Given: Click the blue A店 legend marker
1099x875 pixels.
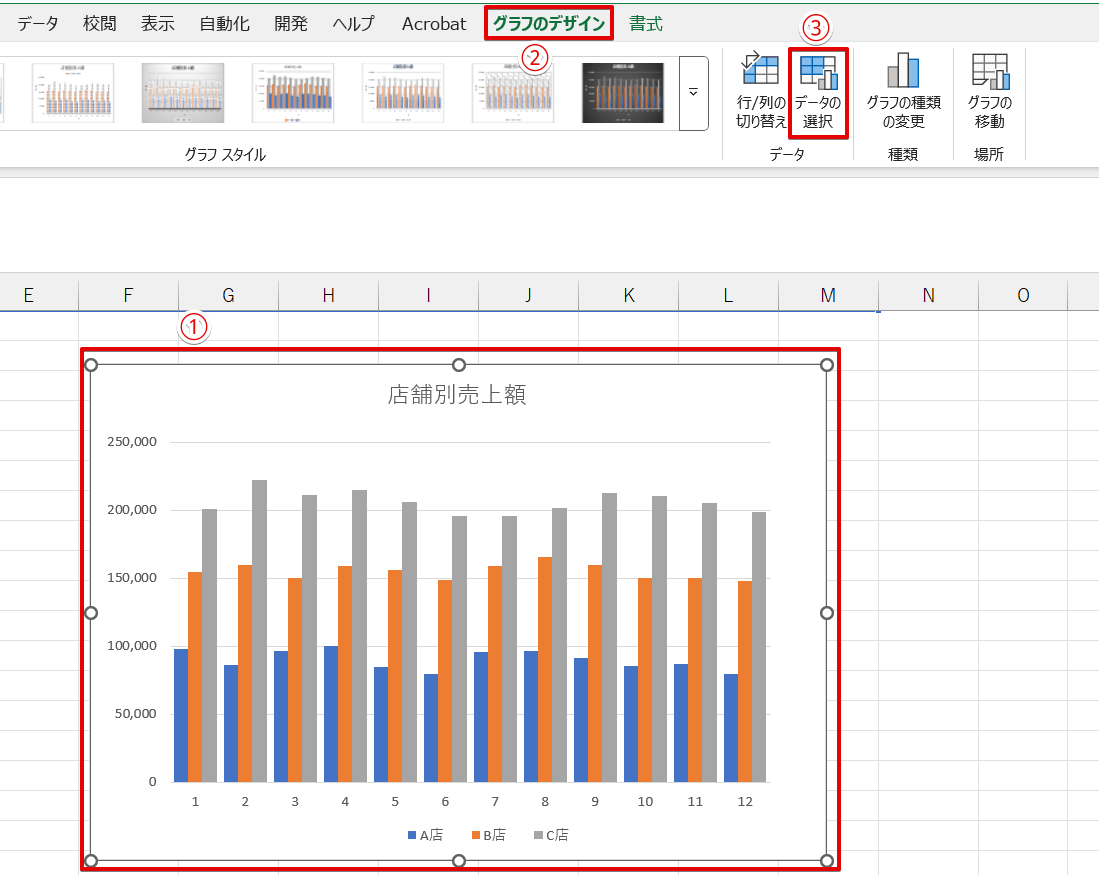Looking at the screenshot, I should 412,835.
